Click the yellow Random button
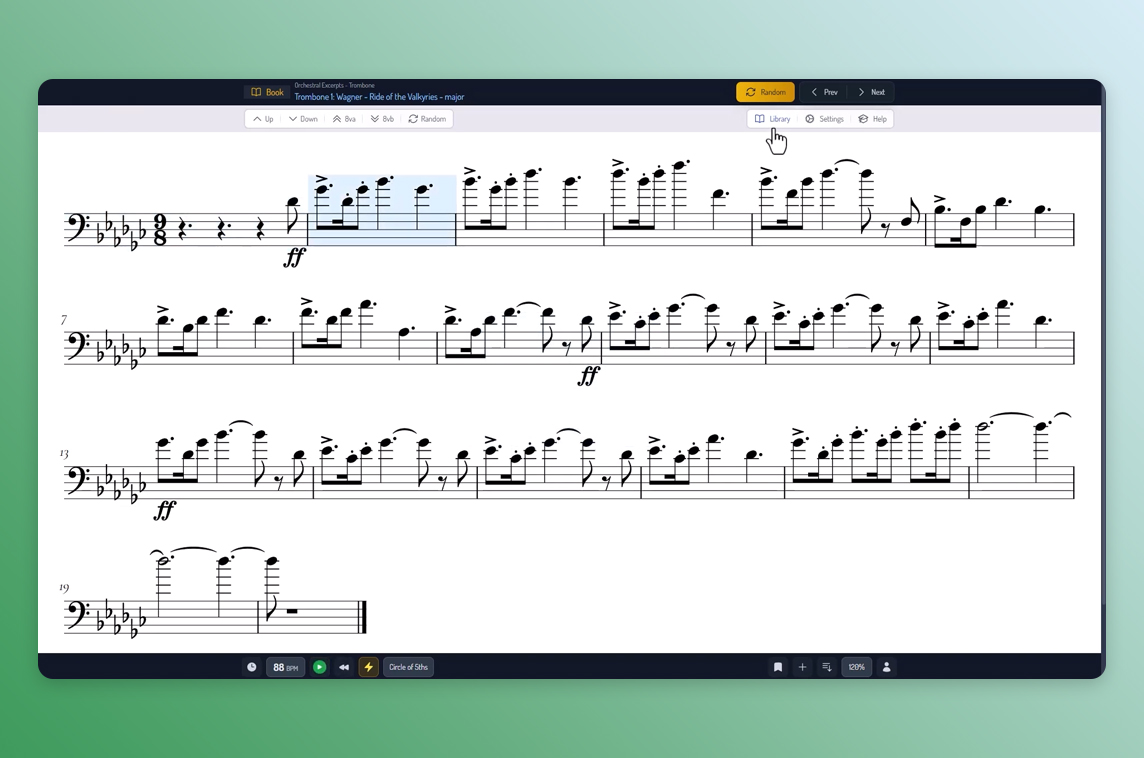 pyautogui.click(x=765, y=92)
